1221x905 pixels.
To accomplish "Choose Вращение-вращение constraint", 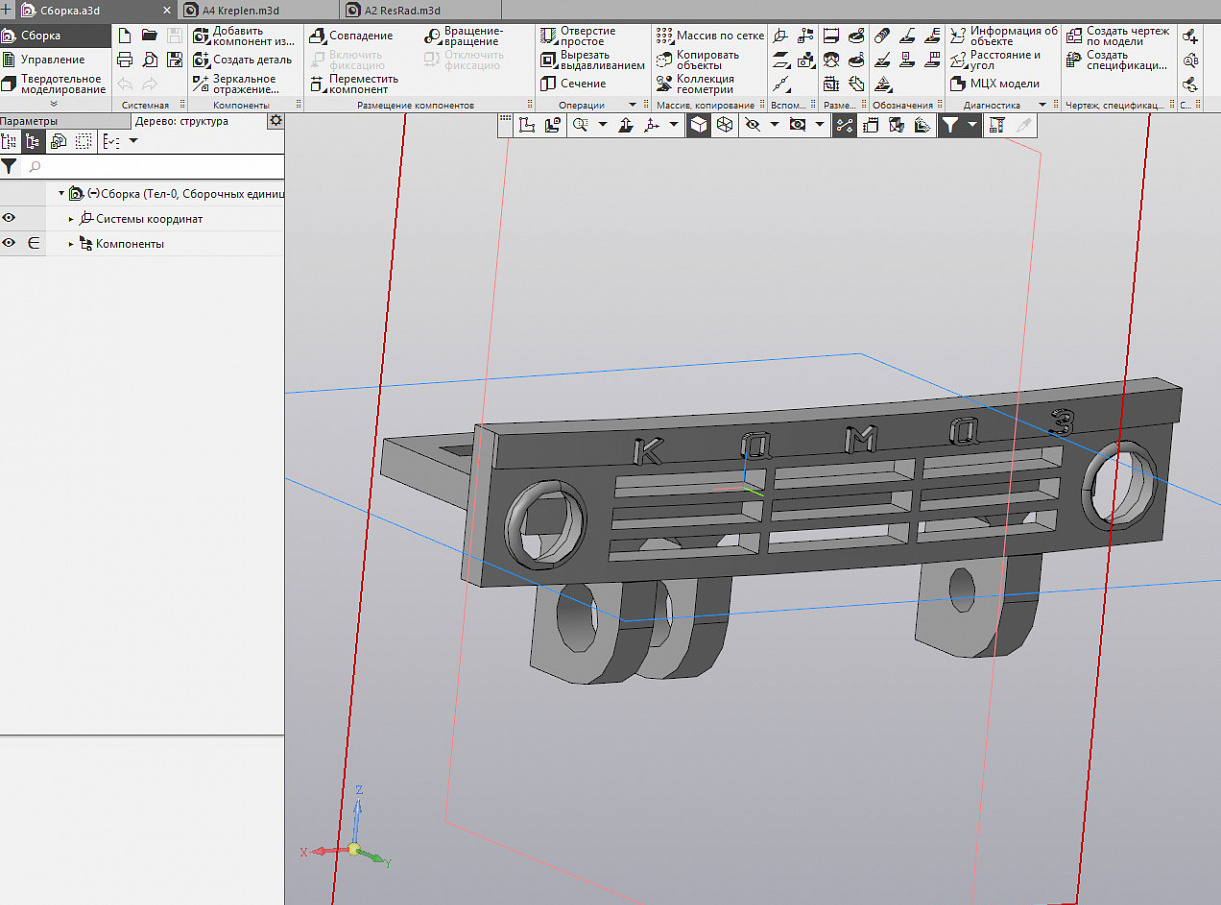I will [464, 36].
